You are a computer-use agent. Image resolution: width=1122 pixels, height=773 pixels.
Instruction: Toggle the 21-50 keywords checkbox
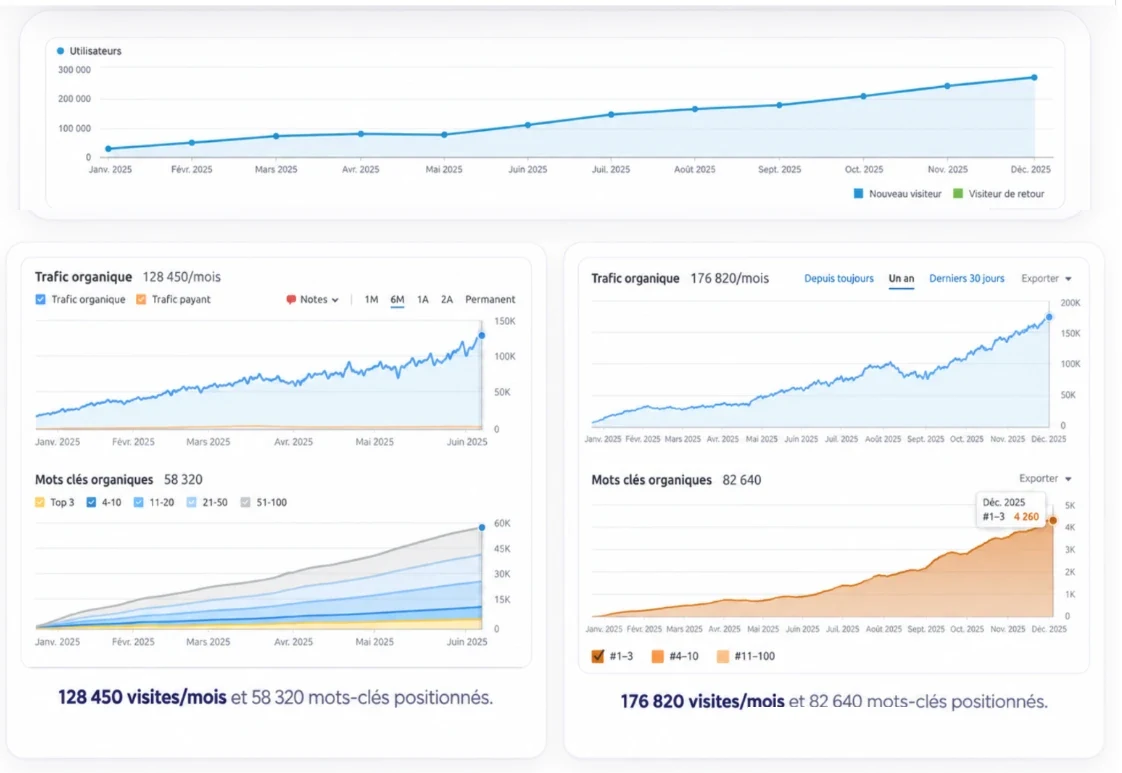click(192, 502)
